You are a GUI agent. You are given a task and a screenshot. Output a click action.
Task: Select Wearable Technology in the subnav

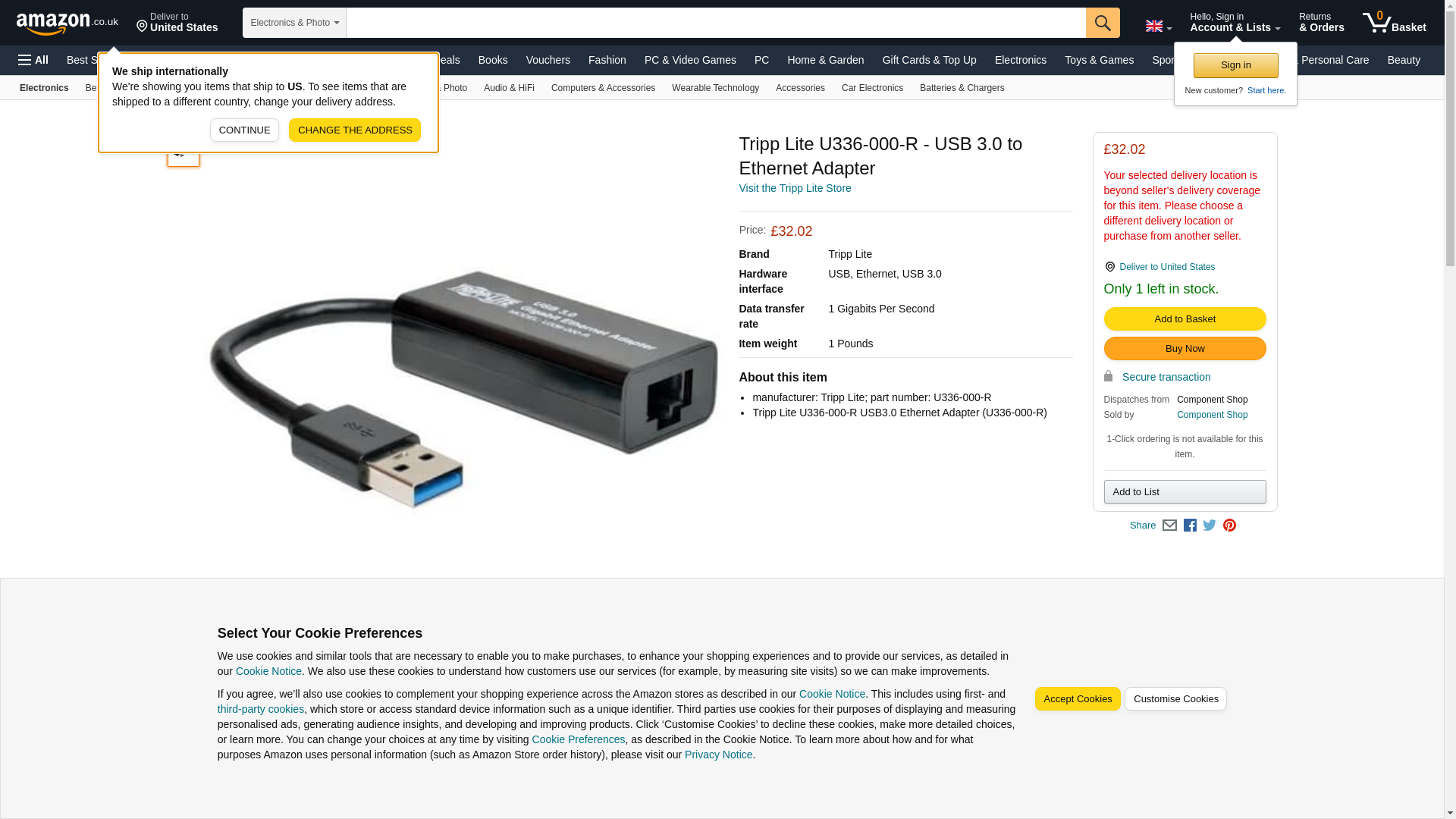click(715, 88)
